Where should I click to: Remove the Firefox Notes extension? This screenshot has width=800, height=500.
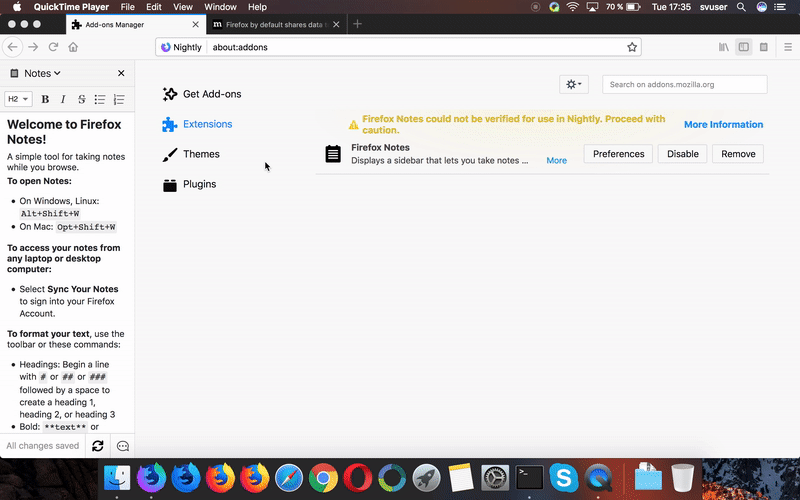738,154
